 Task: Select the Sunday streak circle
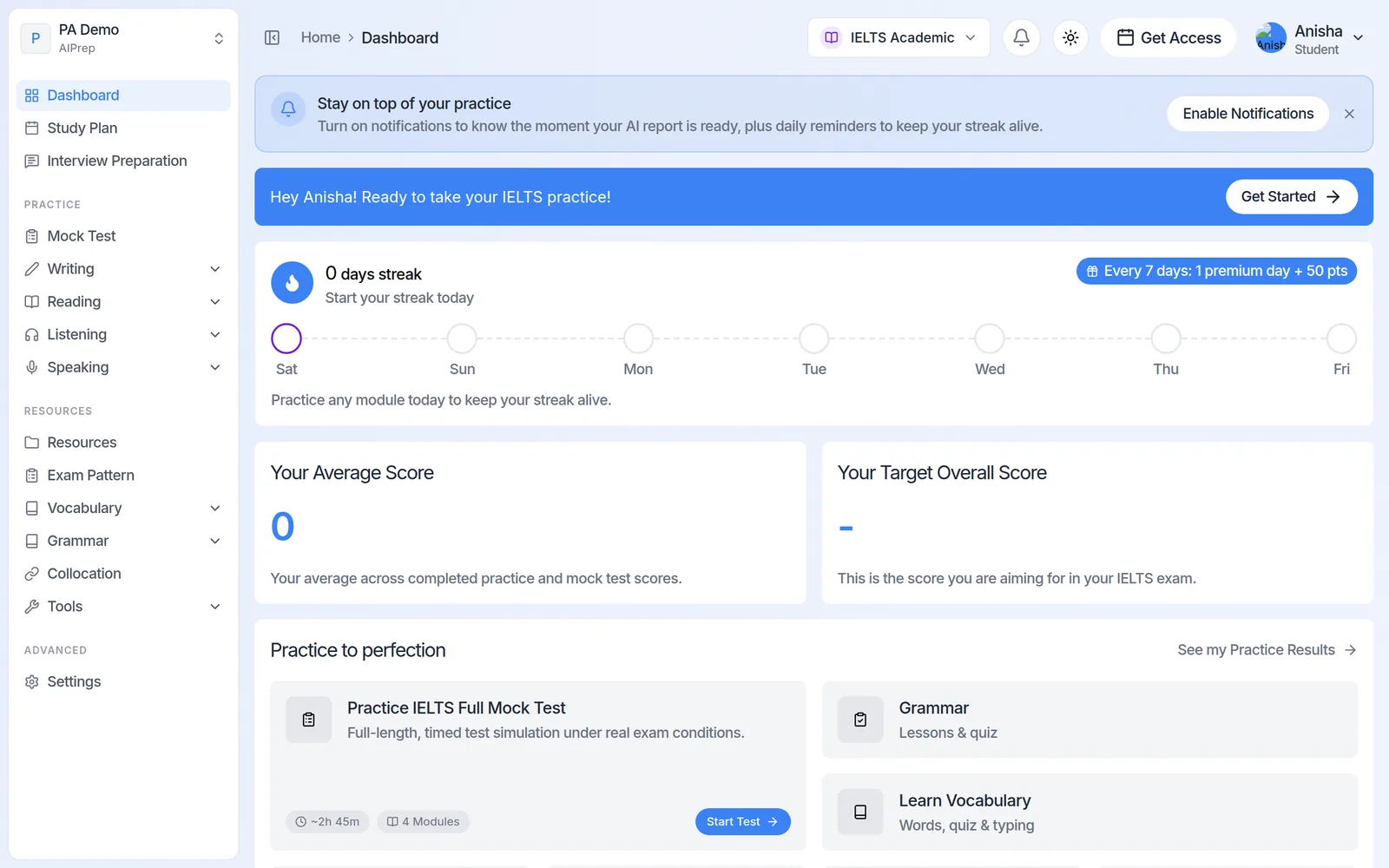pos(462,339)
